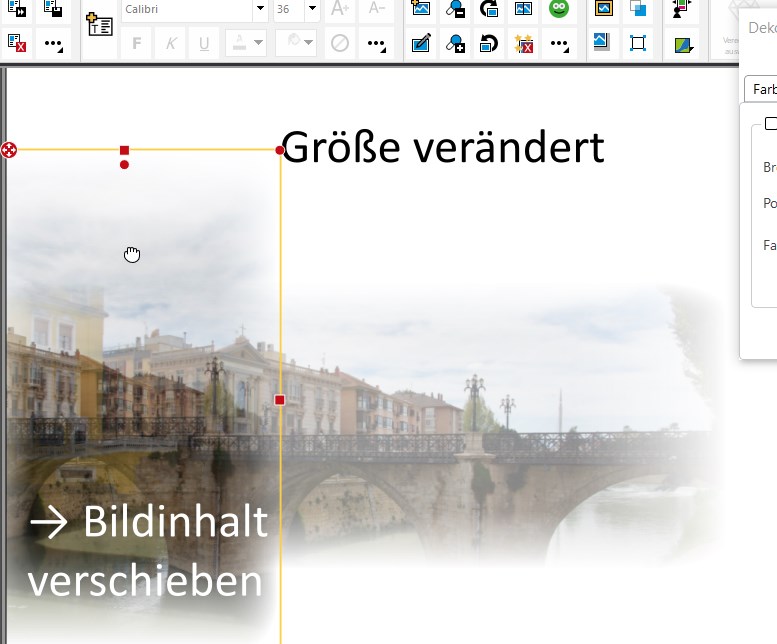Image resolution: width=777 pixels, height=644 pixels.
Task: Open the font color picker dropdown
Action: coord(258,43)
